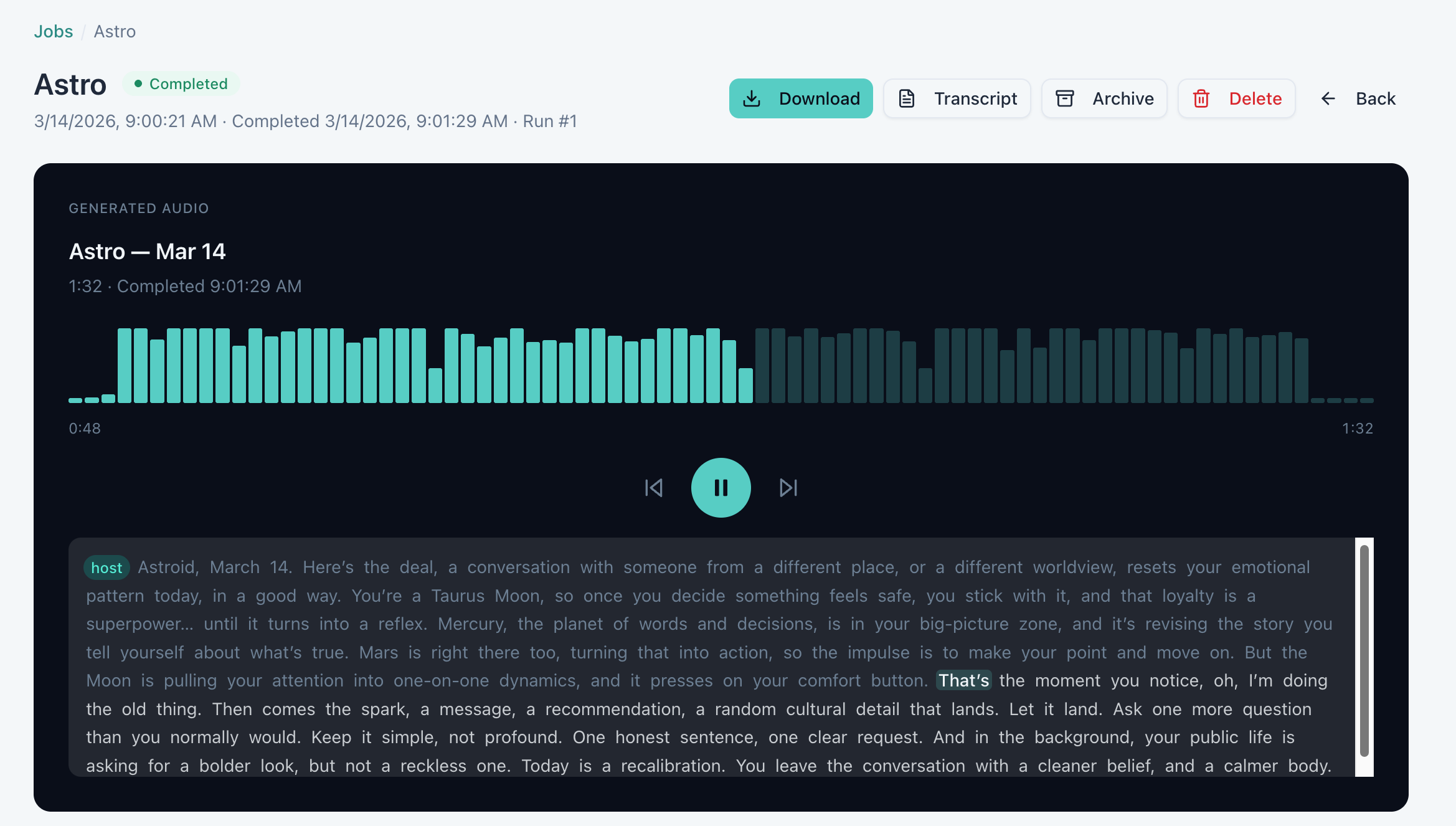Pause the audio with the pause button
This screenshot has width=1456, height=826.
click(x=721, y=488)
